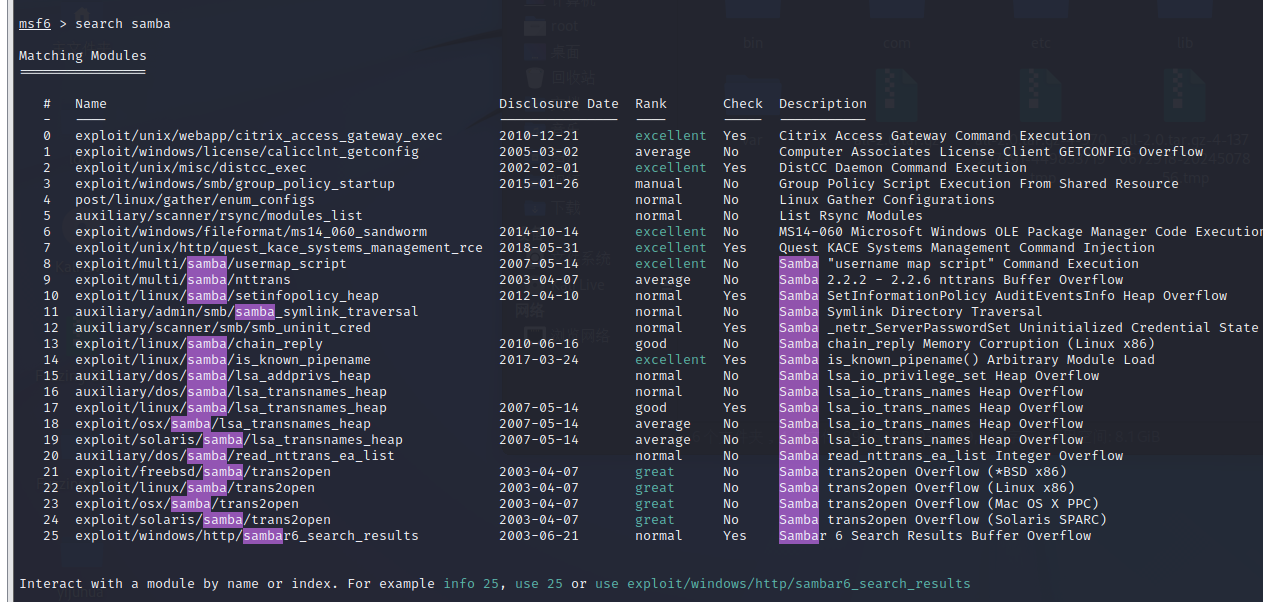Select module exploit/linux/samba/is_known_pipename
The width and height of the screenshot is (1263, 602).
[223, 359]
